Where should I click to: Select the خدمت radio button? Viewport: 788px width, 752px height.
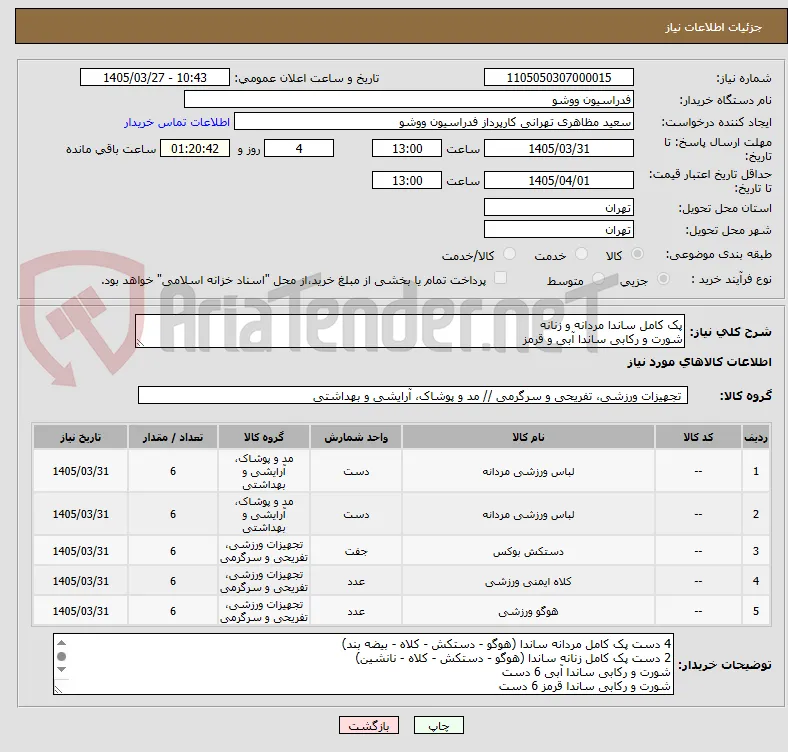[581, 254]
